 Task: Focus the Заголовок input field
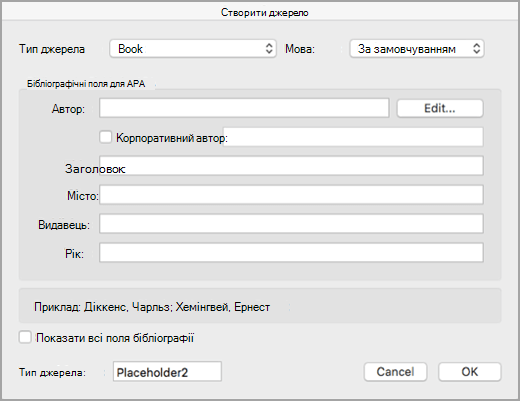tap(291, 166)
